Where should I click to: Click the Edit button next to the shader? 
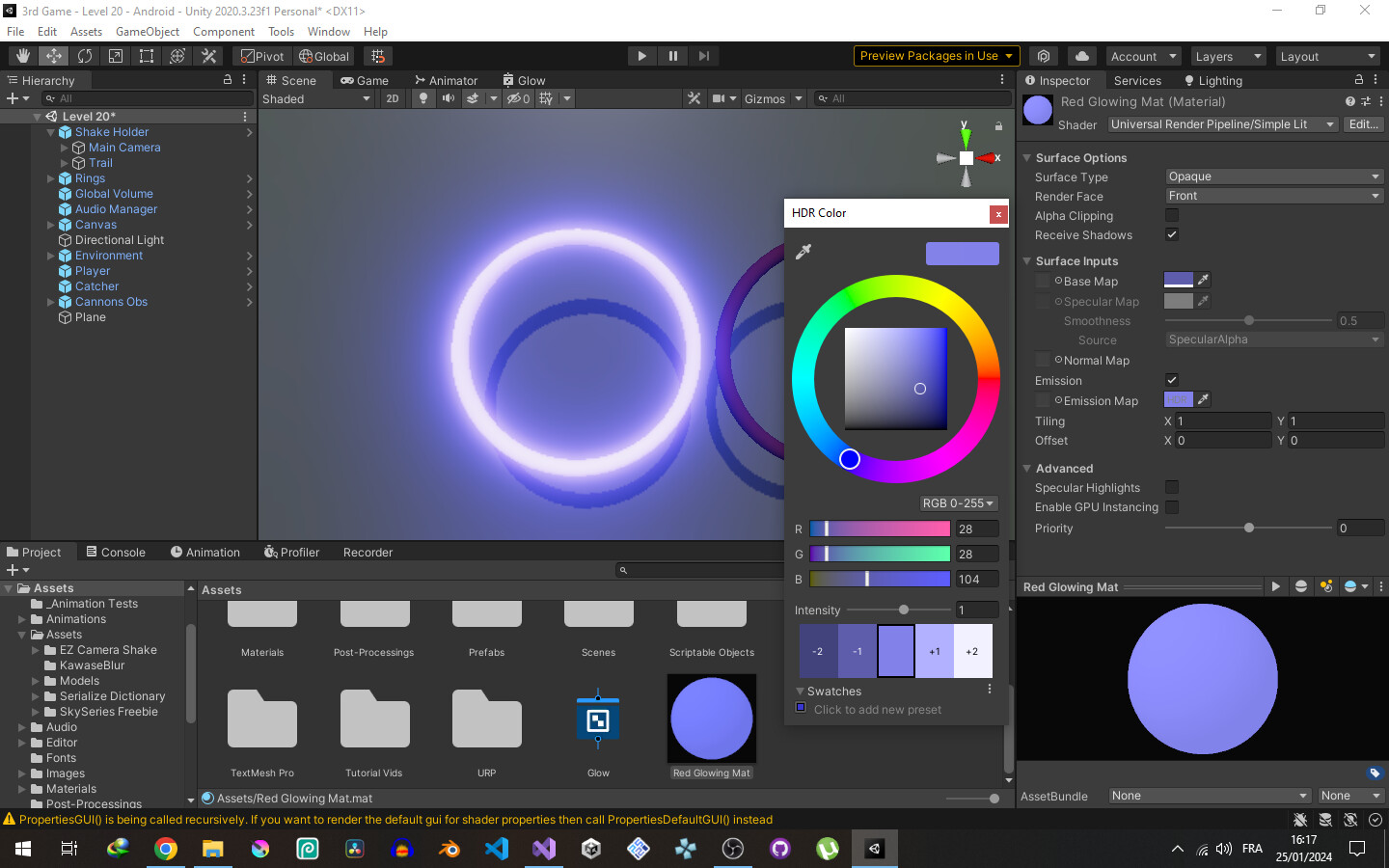pos(1363,123)
